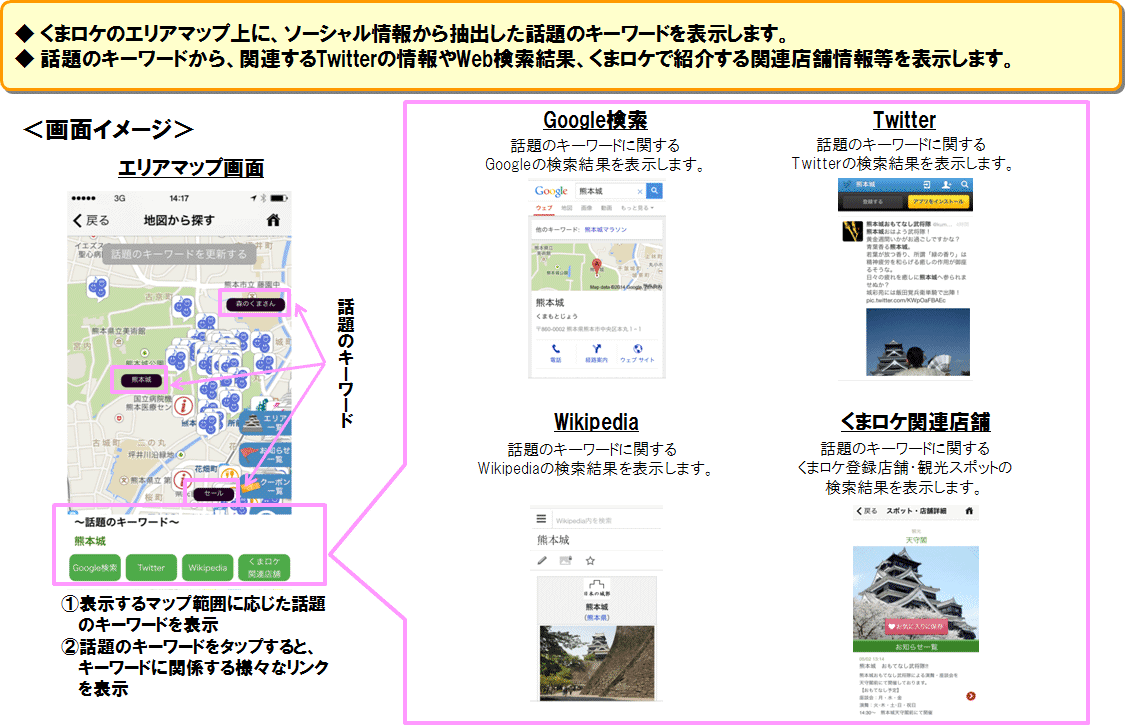Tap the blue smiley marker near イエズス聖心病院
Viewport: 1125px width, 725px height.
pos(98,288)
